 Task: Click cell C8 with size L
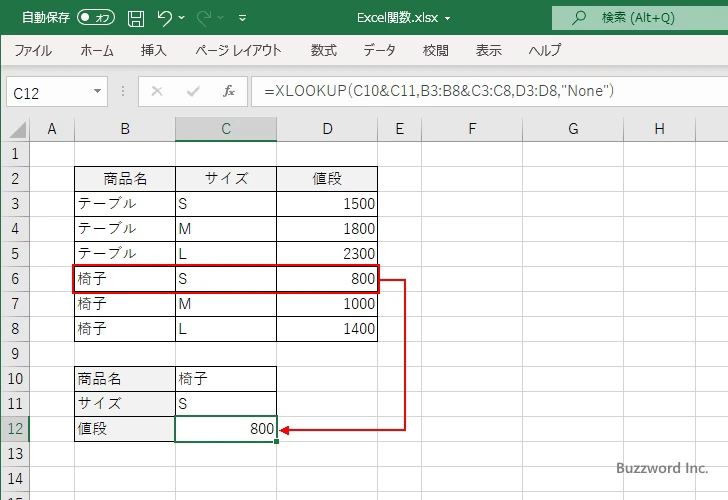pos(226,329)
